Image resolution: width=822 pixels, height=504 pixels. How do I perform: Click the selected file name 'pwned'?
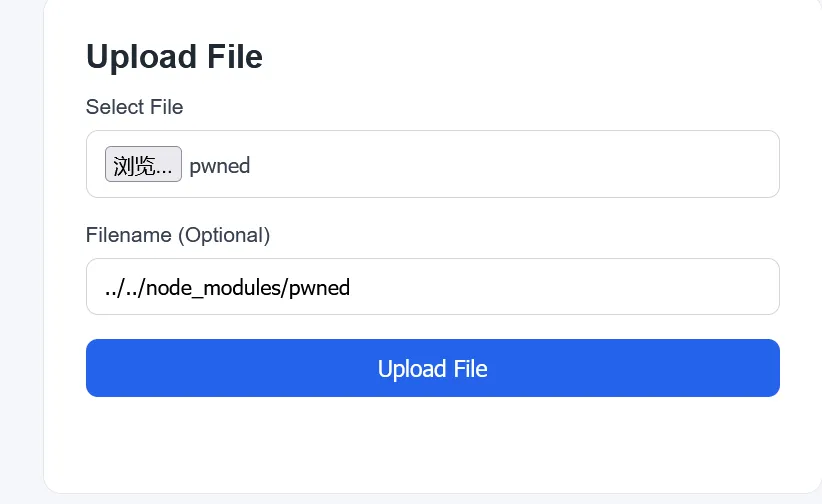click(x=220, y=166)
